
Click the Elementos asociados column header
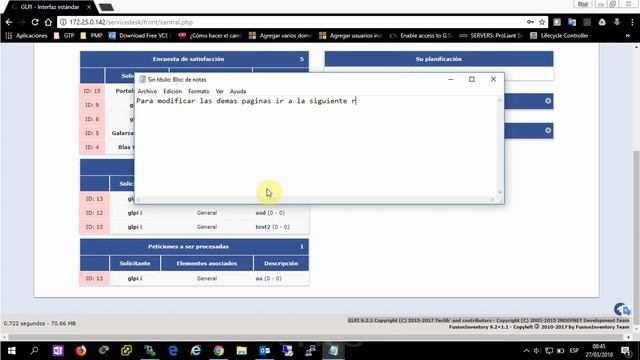[207, 263]
